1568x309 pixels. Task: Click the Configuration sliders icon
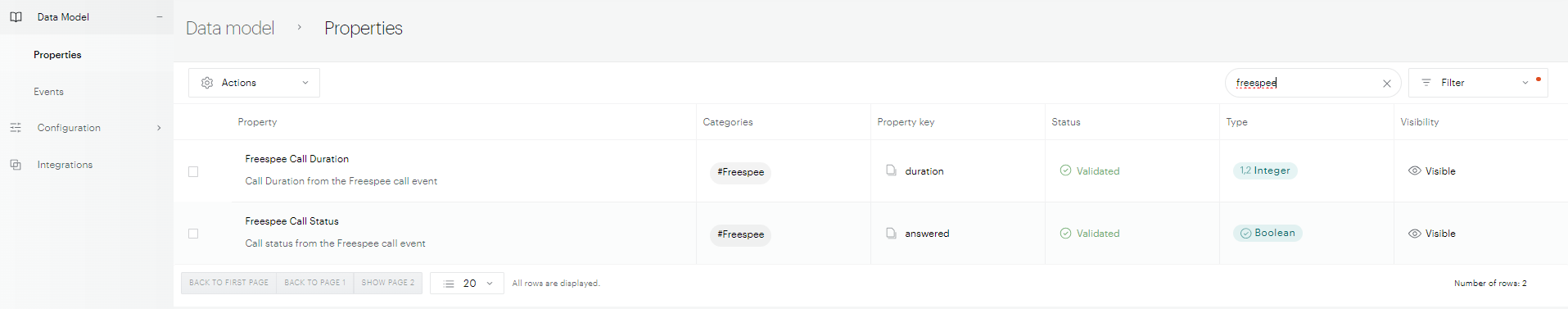coord(16,128)
